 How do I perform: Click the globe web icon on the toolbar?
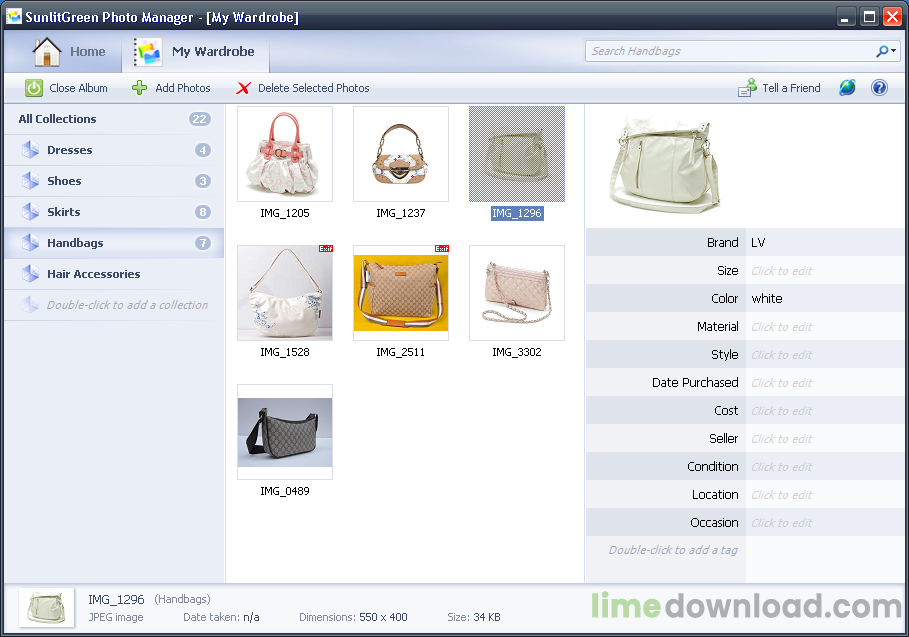click(846, 87)
